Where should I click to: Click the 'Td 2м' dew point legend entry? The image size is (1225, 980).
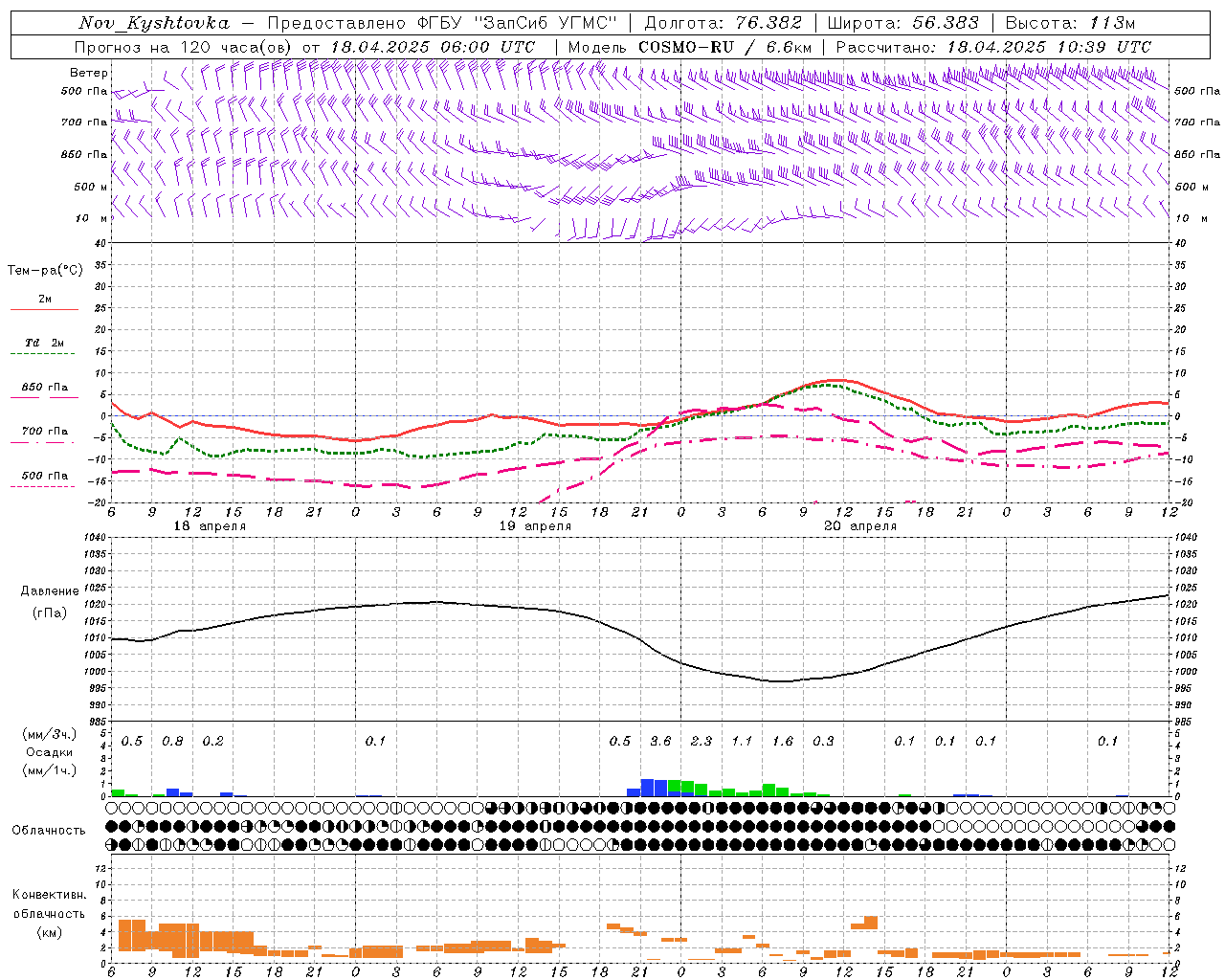pyautogui.click(x=44, y=343)
